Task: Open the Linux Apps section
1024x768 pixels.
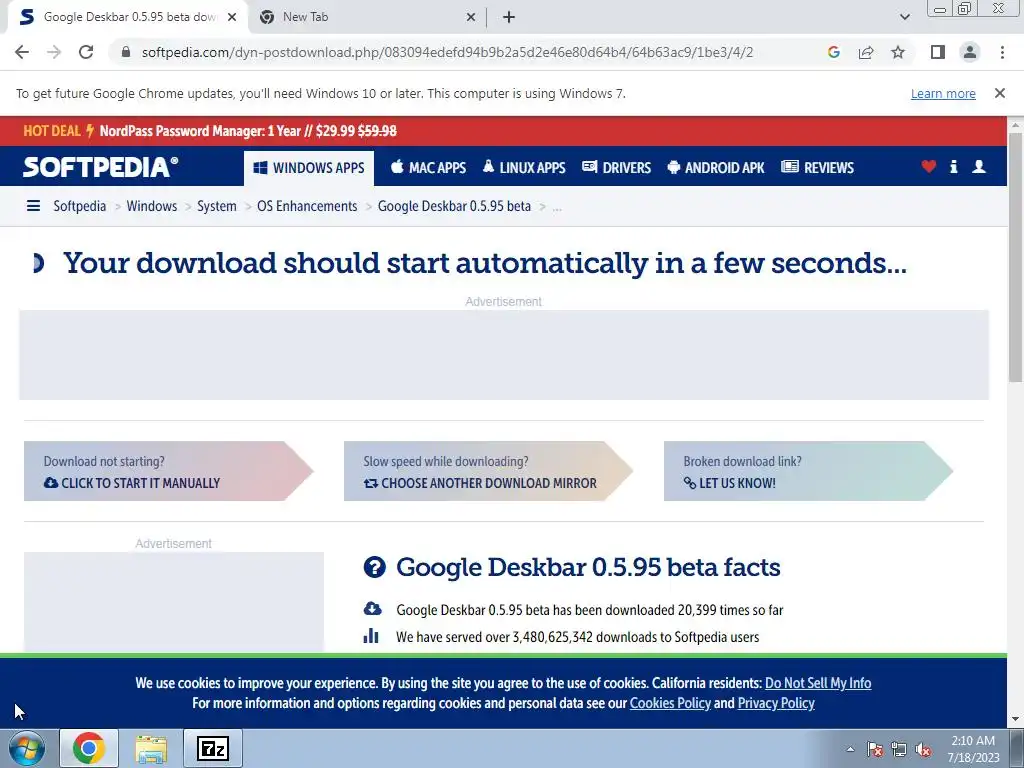Action: point(524,168)
